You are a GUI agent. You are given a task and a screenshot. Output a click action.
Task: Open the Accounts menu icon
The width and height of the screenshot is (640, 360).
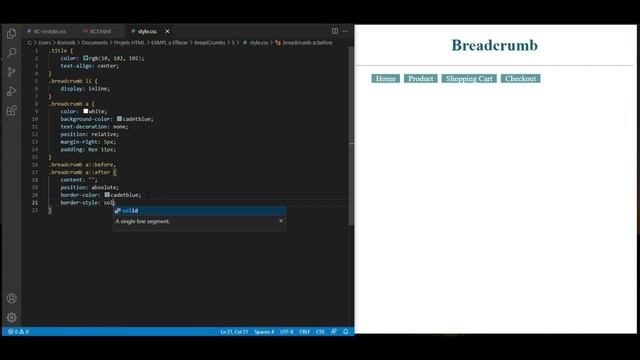[11, 298]
